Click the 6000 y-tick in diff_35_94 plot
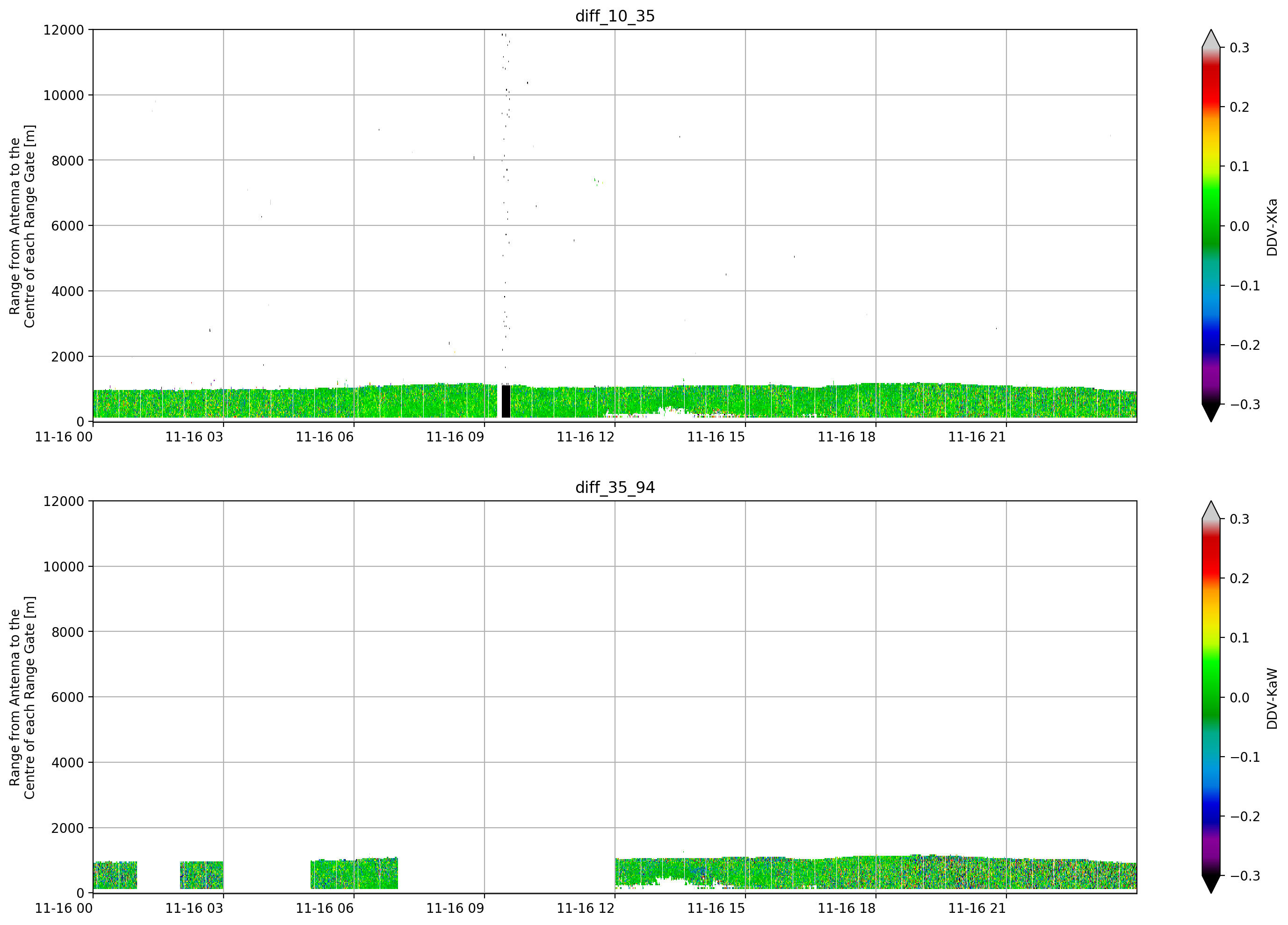Image resolution: width=1288 pixels, height=925 pixels. [67, 697]
